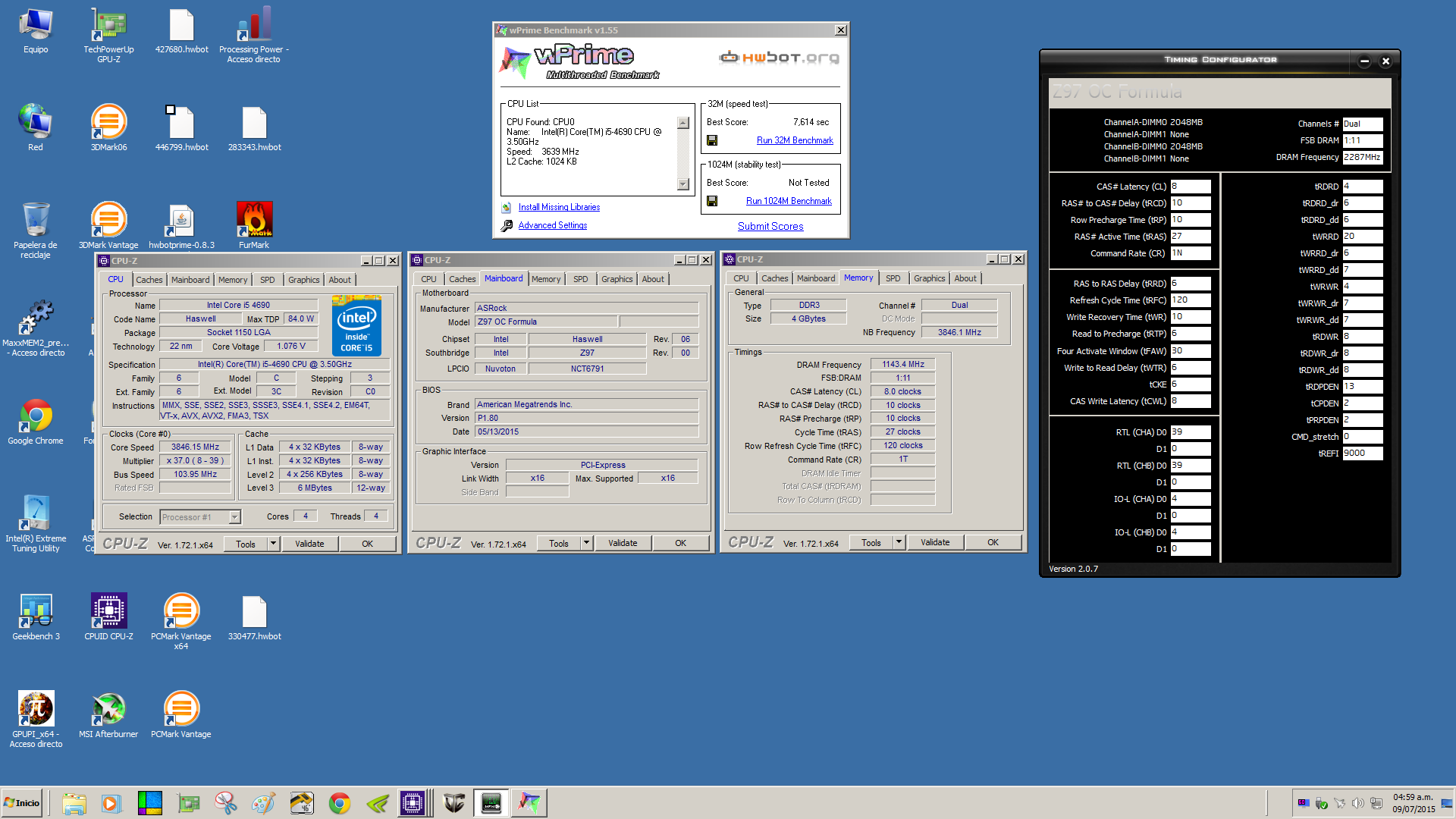Open the MSI Afterburner desktop icon

(x=108, y=714)
